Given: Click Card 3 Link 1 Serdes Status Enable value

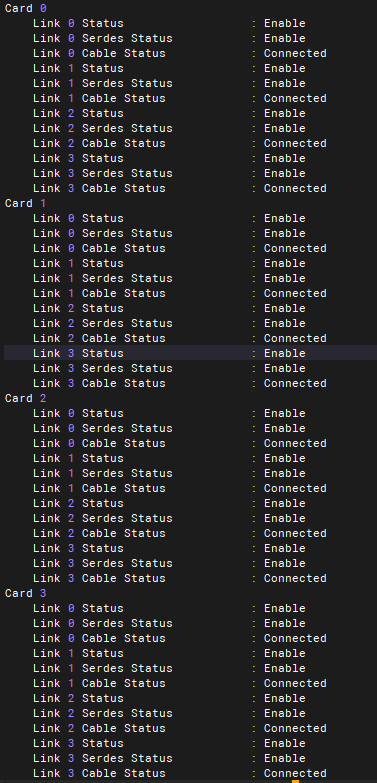Looking at the screenshot, I should pos(285,668).
